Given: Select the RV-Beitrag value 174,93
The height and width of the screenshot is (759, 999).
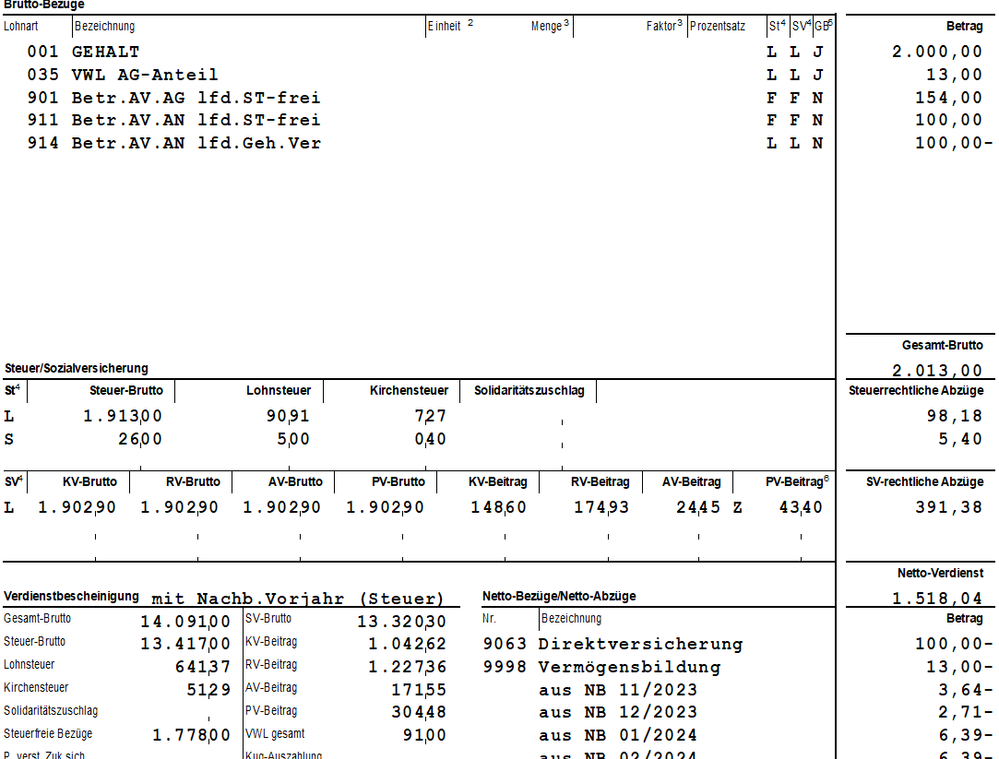Looking at the screenshot, I should (601, 507).
